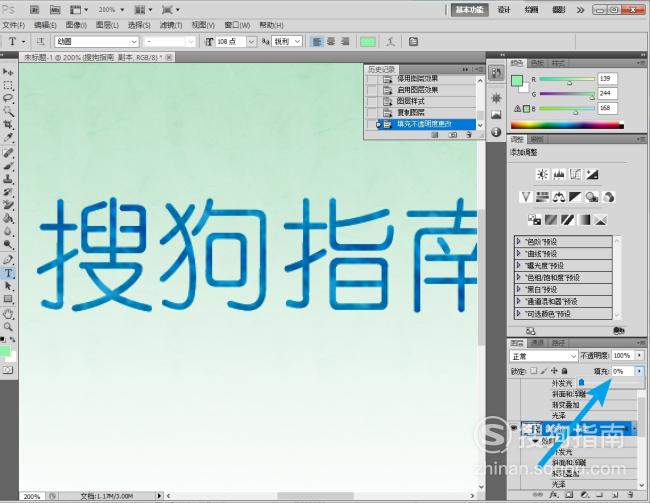Toggle the text orientation button
650x503 pixels.
[x=40, y=41]
